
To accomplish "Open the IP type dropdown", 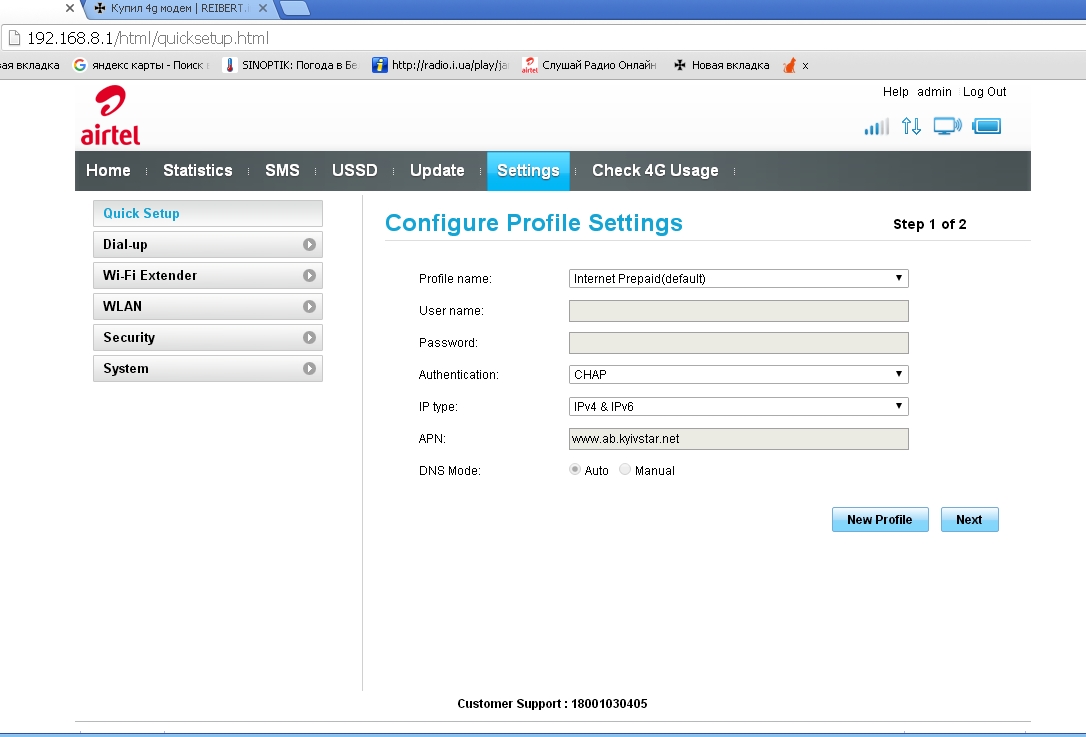I will pyautogui.click(x=738, y=407).
